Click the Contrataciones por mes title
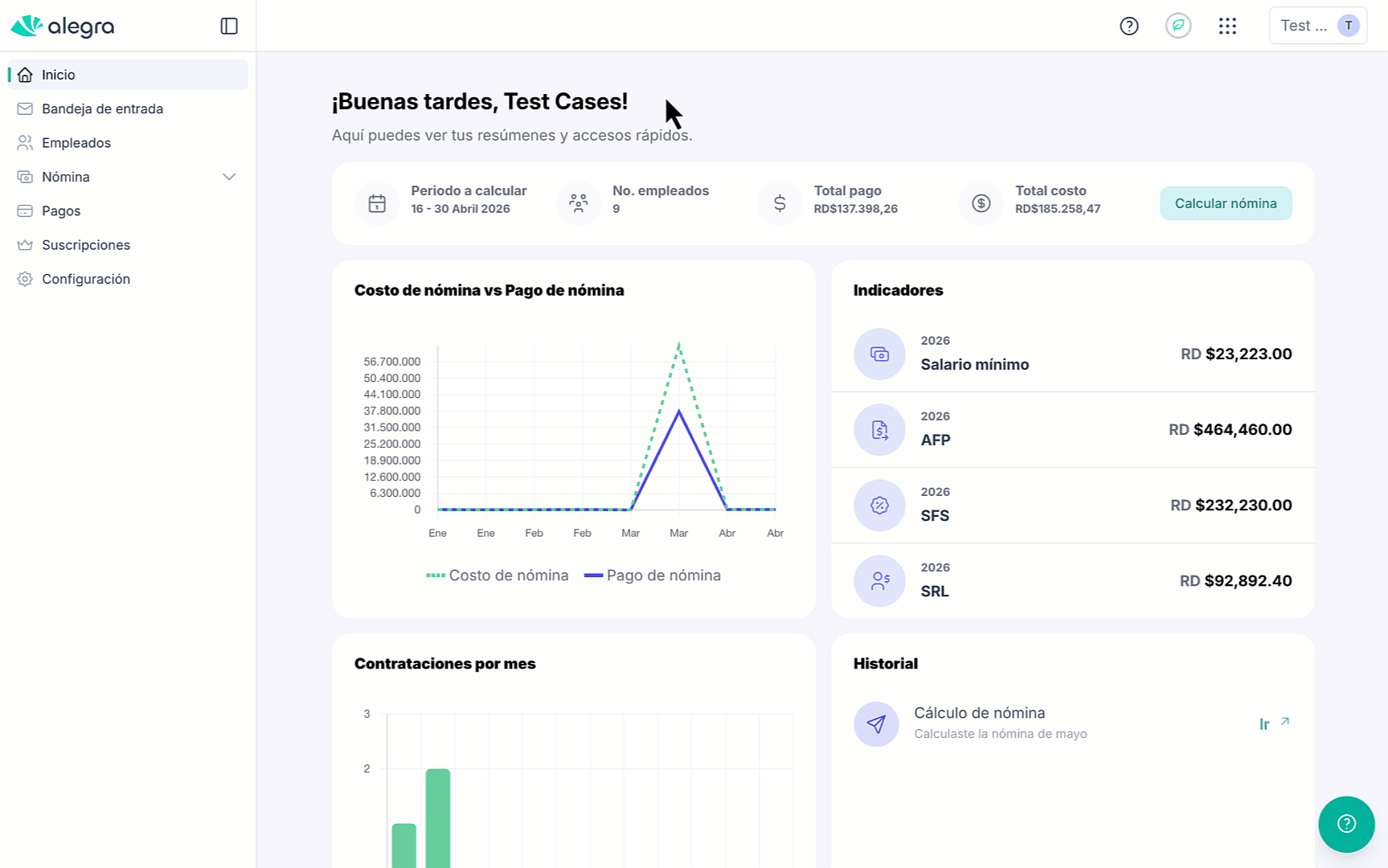 [445, 664]
